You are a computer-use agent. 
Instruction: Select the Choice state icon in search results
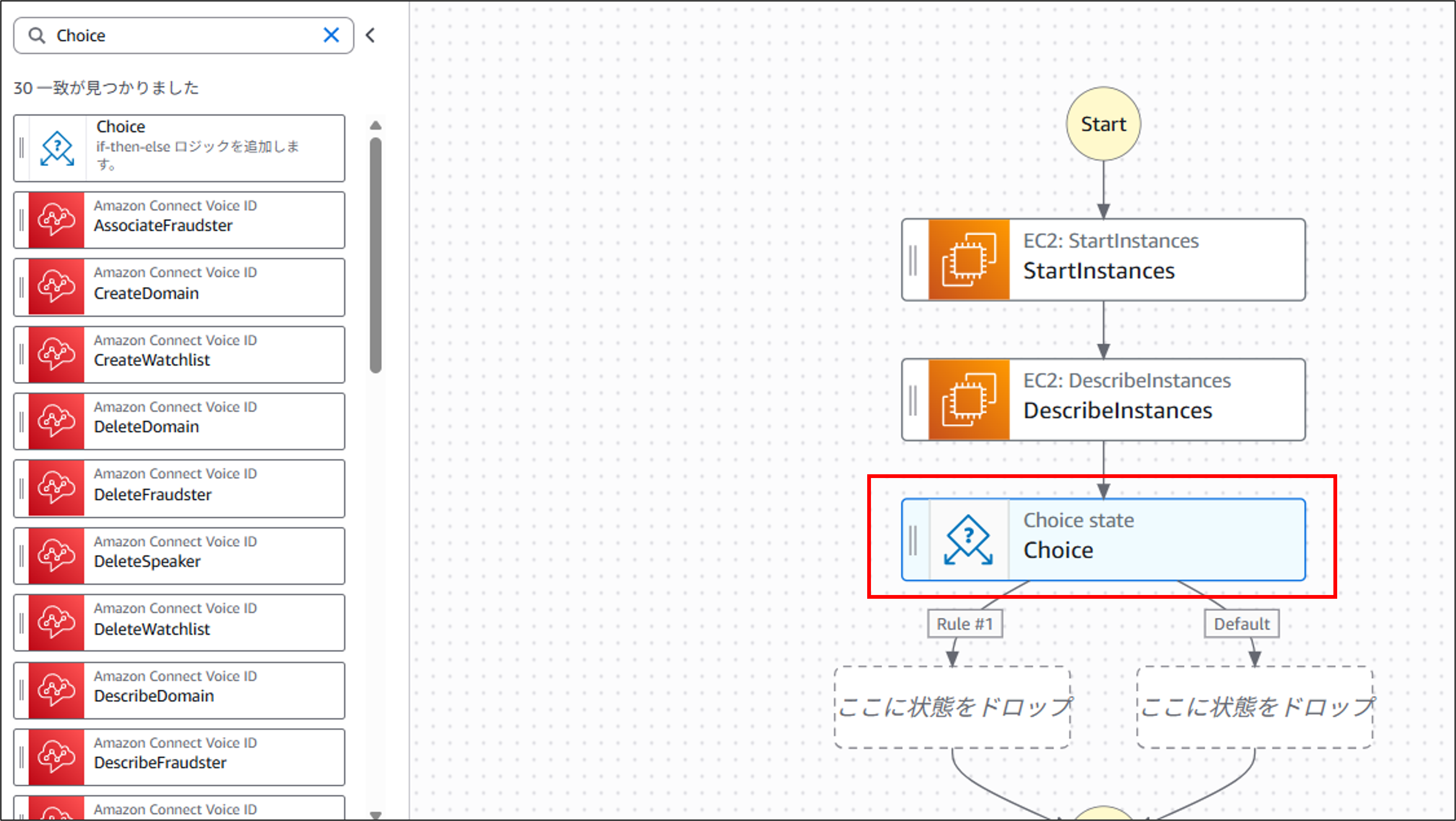(57, 148)
